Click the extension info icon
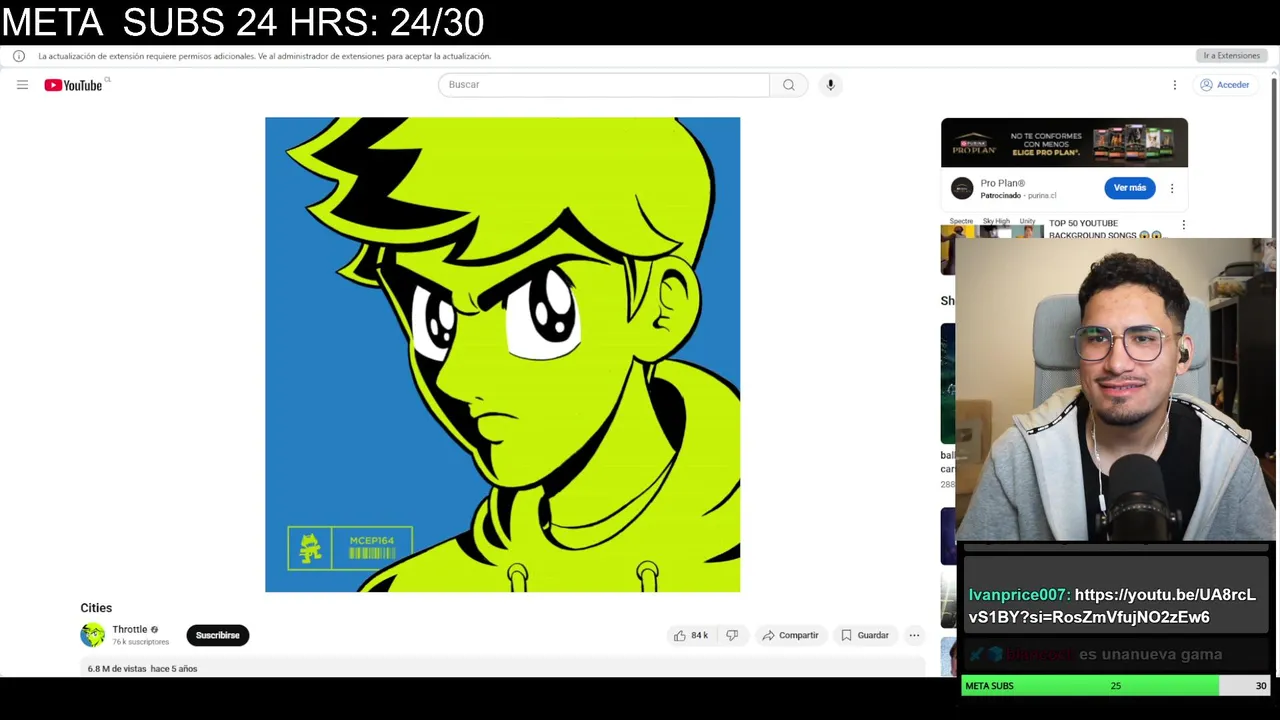 (x=19, y=56)
